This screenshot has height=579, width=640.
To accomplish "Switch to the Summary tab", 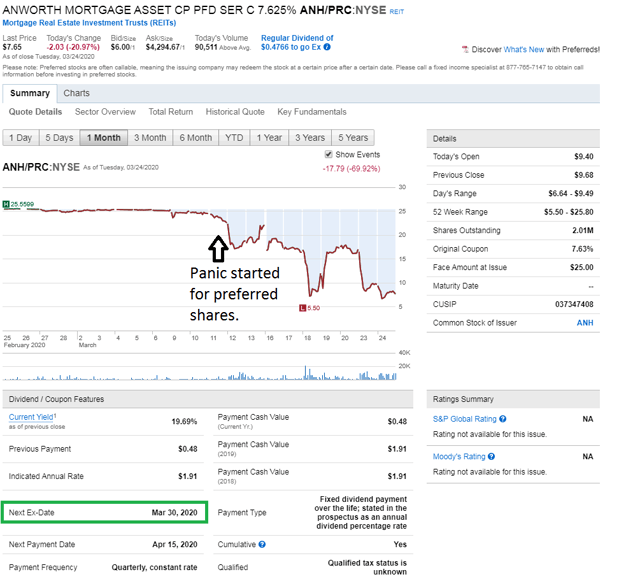I will [x=30, y=93].
